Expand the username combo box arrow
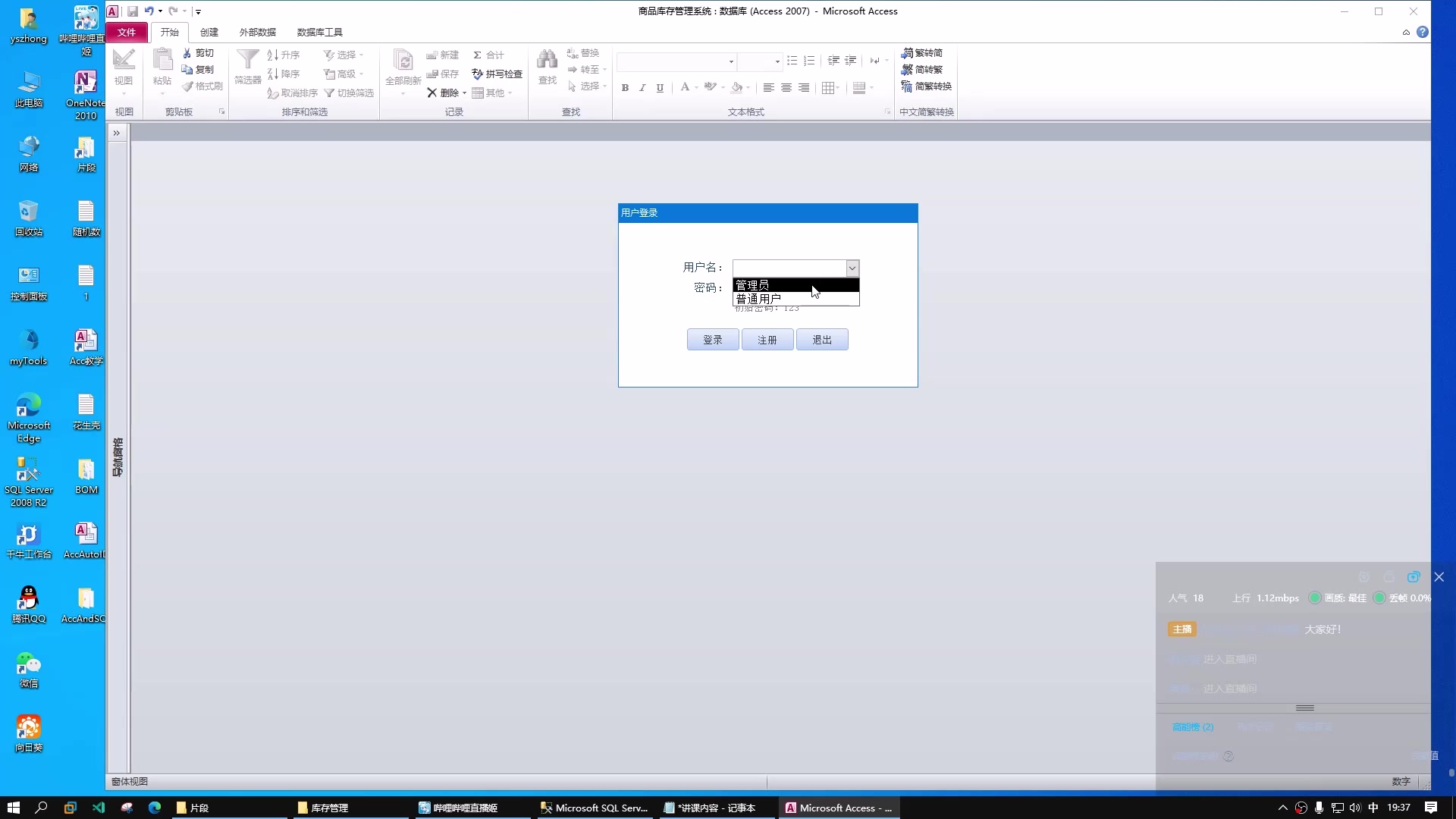This screenshot has width=1456, height=819. 852,268
